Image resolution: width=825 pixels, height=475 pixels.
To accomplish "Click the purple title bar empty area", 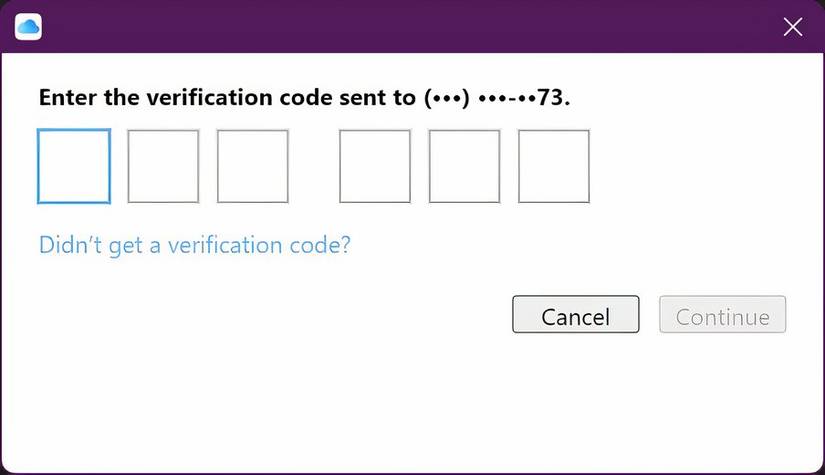I will click(x=400, y=27).
